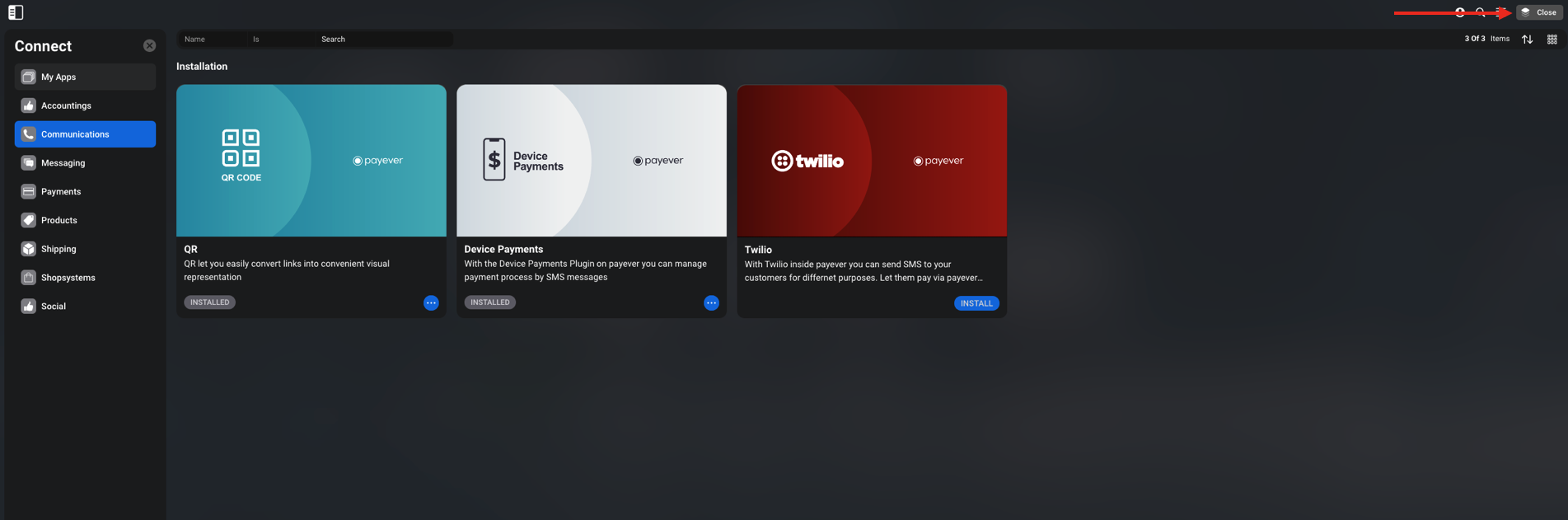Focus the Search input field

click(384, 39)
